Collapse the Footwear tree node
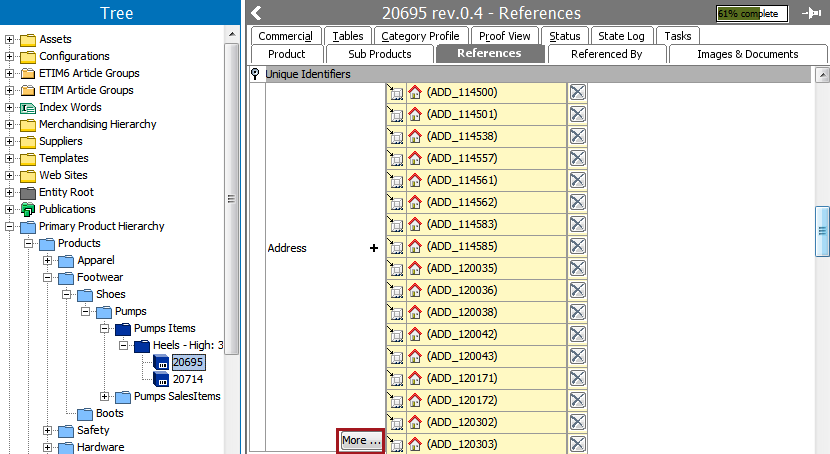This screenshot has width=830, height=454. 48,277
